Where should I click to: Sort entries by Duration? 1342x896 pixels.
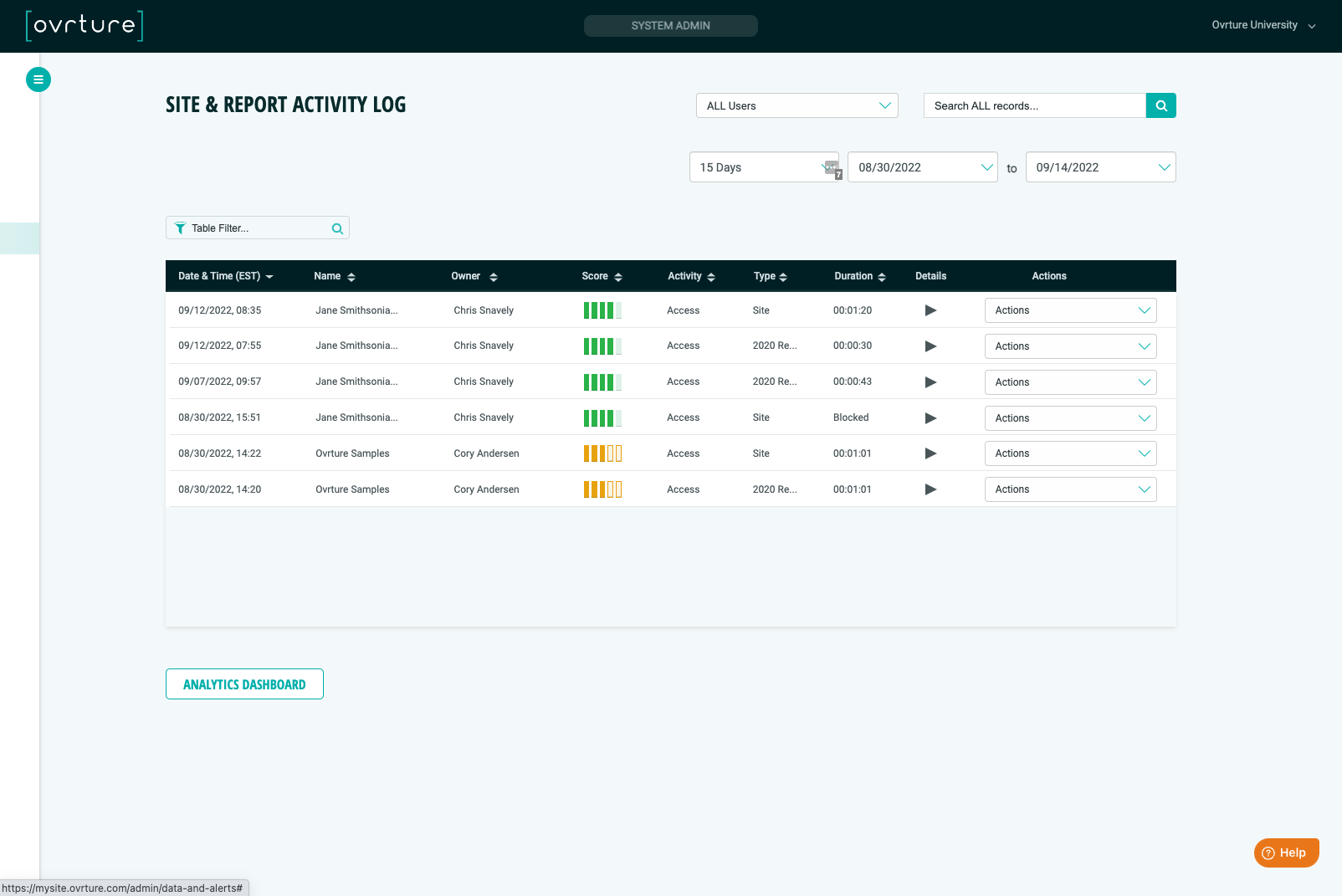click(x=881, y=276)
